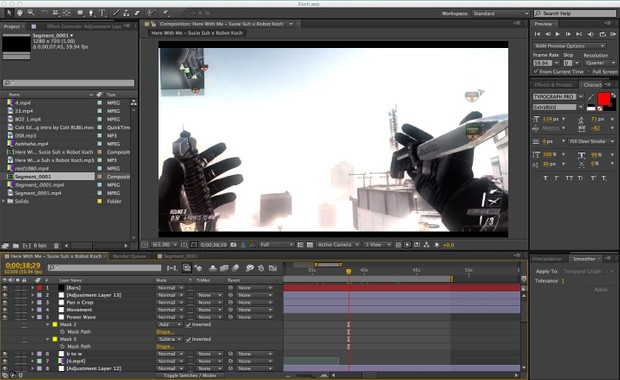Click Play in the Preview panel
Image resolution: width=620 pixels, height=380 pixels.
[558, 34]
